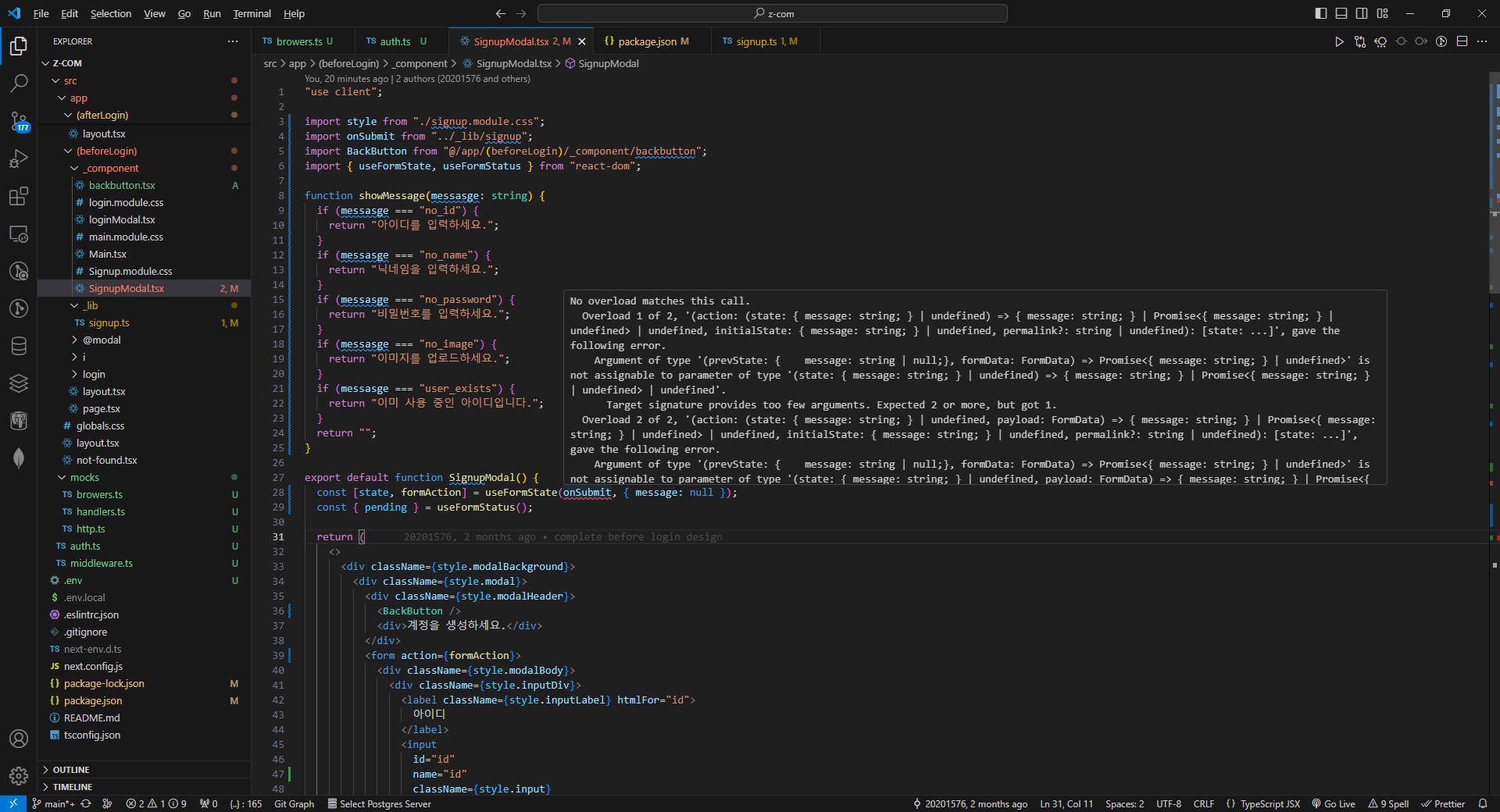The width and height of the screenshot is (1500, 812).
Task: Click the errors and warnings indicator in the status bar
Action: pyautogui.click(x=156, y=803)
